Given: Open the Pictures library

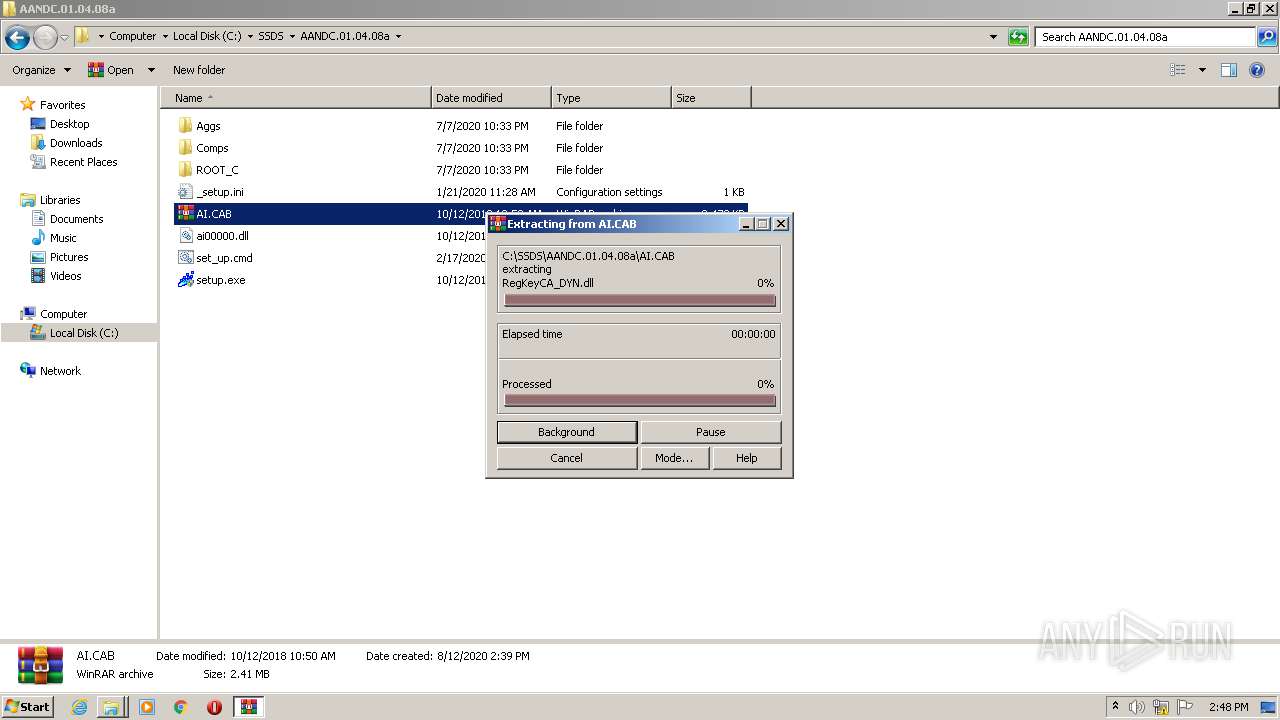Looking at the screenshot, I should (69, 257).
